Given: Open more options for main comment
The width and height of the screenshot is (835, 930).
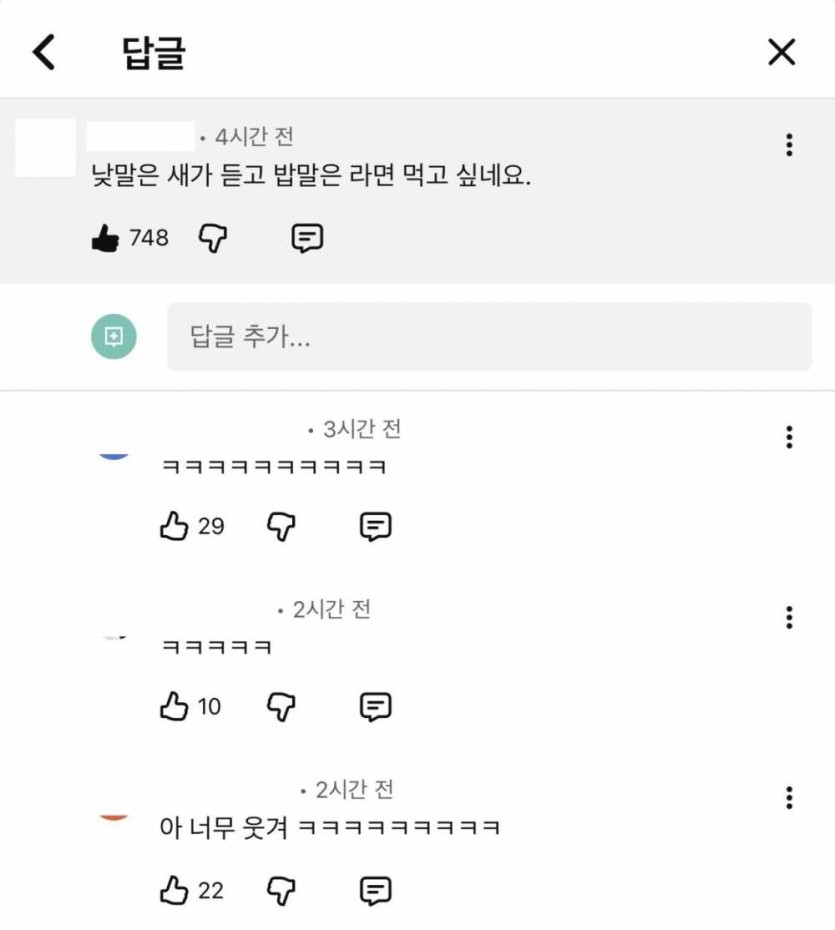Looking at the screenshot, I should click(789, 145).
